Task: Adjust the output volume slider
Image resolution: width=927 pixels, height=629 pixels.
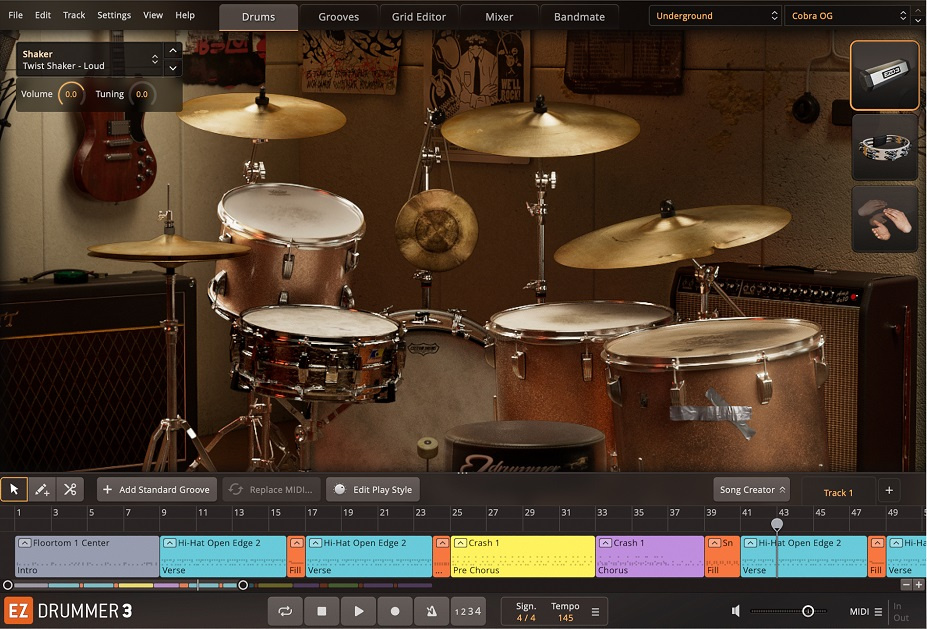Action: (806, 611)
